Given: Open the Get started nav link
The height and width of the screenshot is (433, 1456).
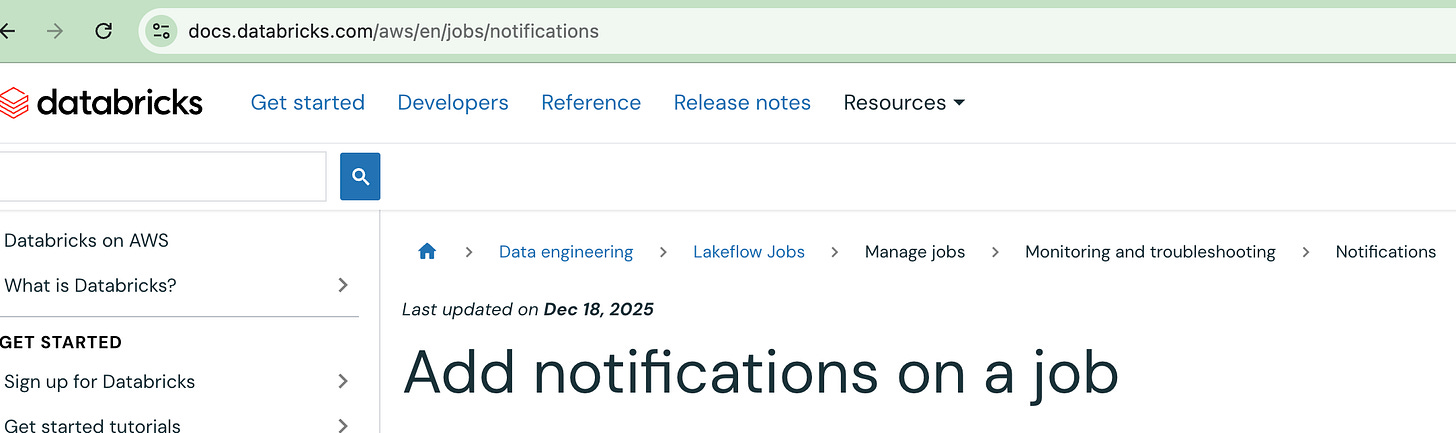Looking at the screenshot, I should tap(308, 103).
